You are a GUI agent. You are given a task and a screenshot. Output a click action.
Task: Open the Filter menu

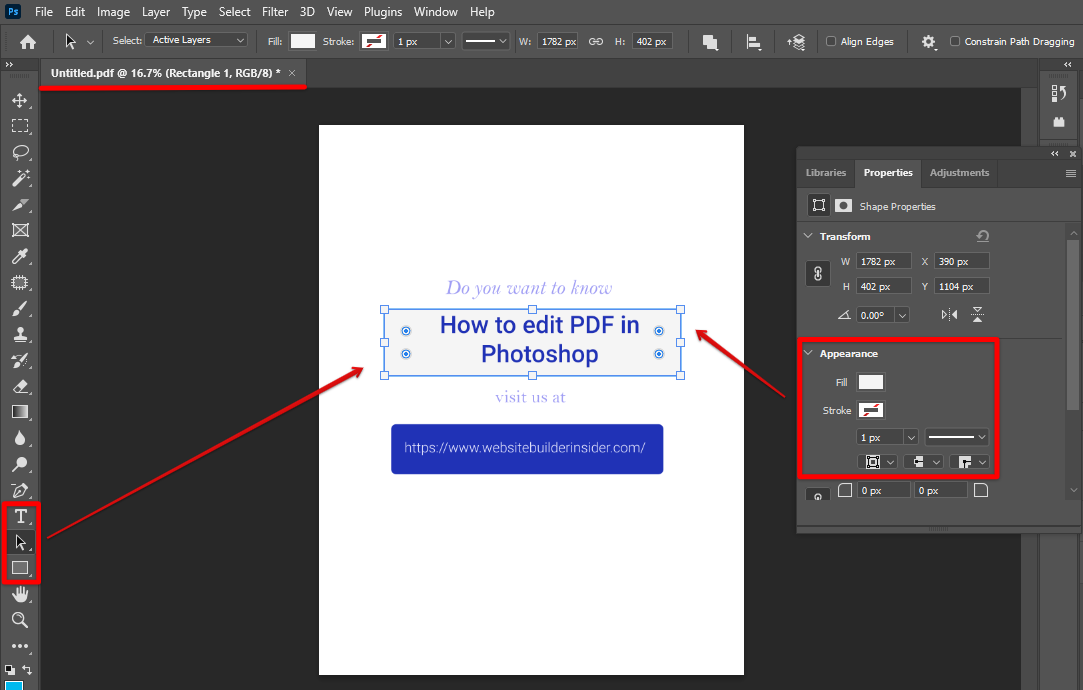275,12
